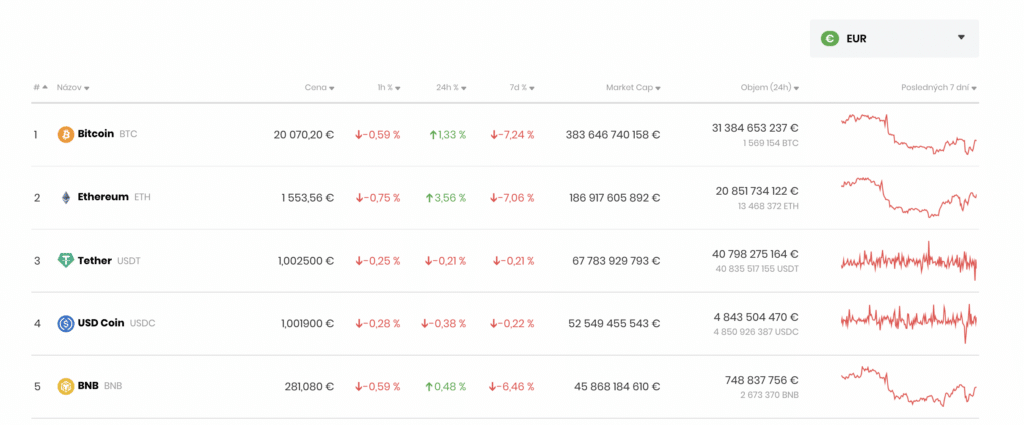Click Bitcoin 7d change -7,24 %
Image resolution: width=1024 pixels, height=425 pixels.
click(x=512, y=134)
